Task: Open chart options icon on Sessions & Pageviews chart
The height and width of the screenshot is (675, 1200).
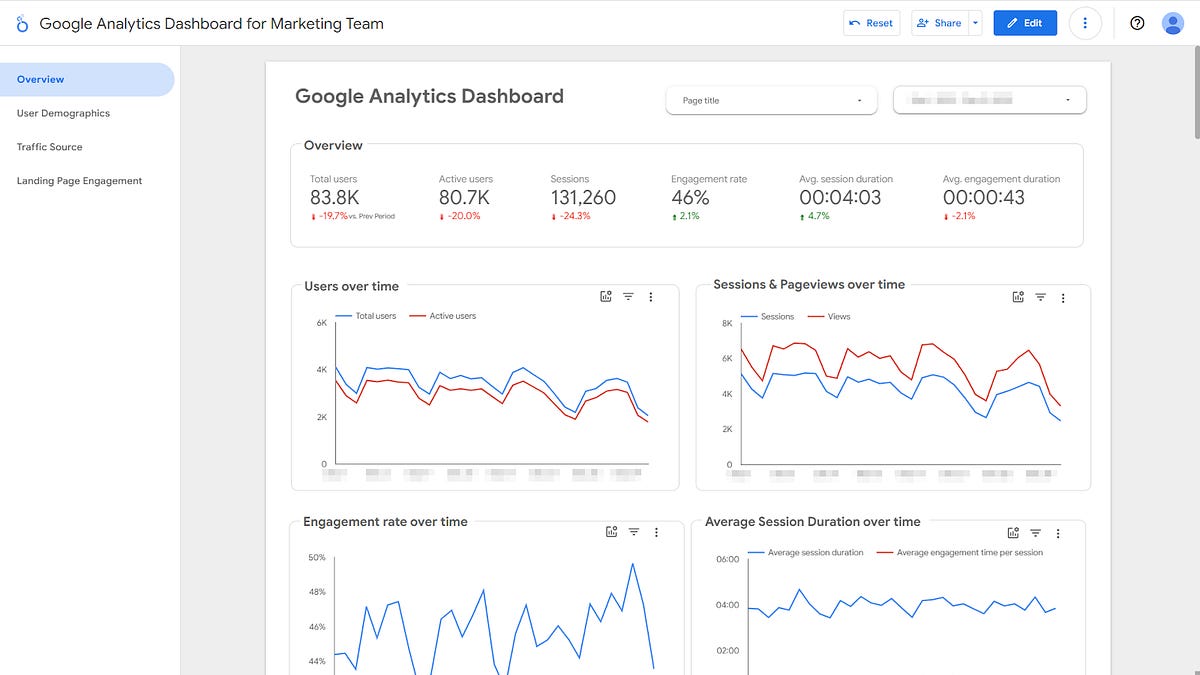Action: point(1018,297)
